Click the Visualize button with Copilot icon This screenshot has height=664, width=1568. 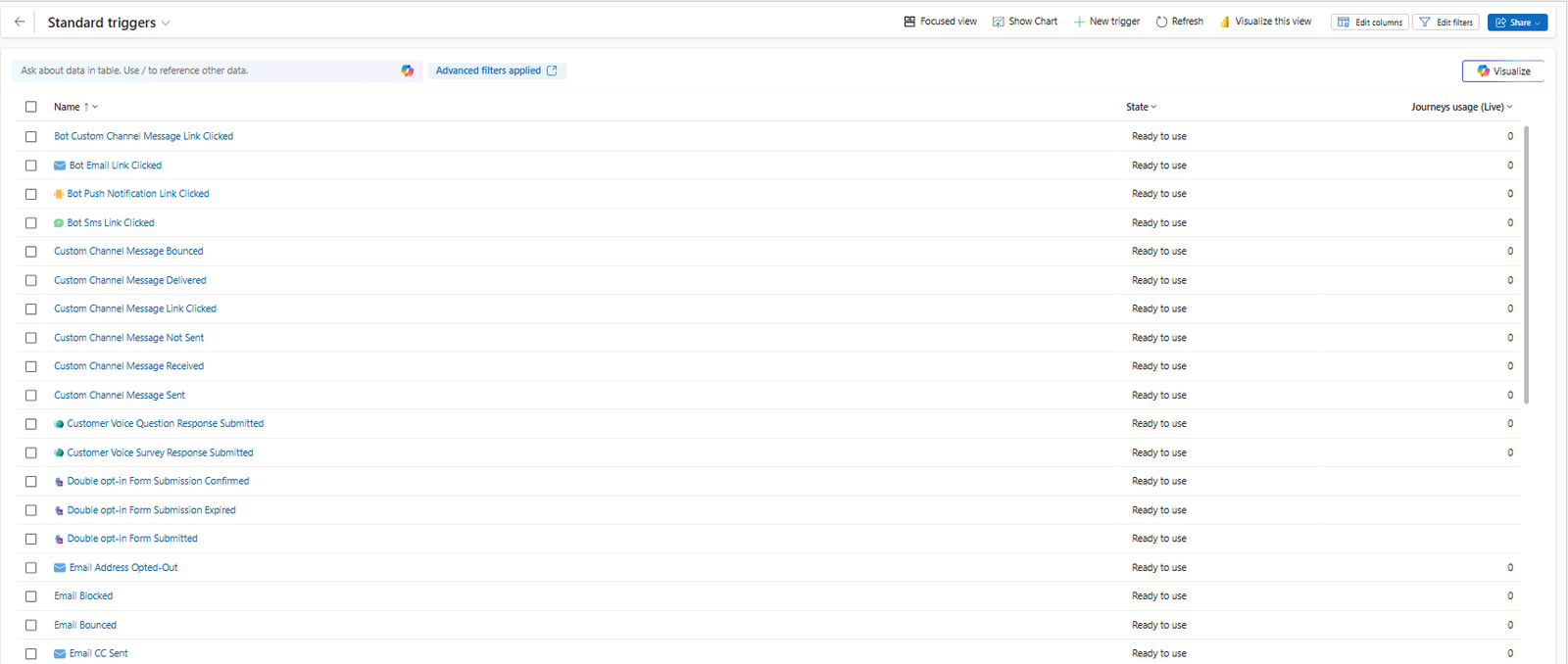pyautogui.click(x=1503, y=71)
